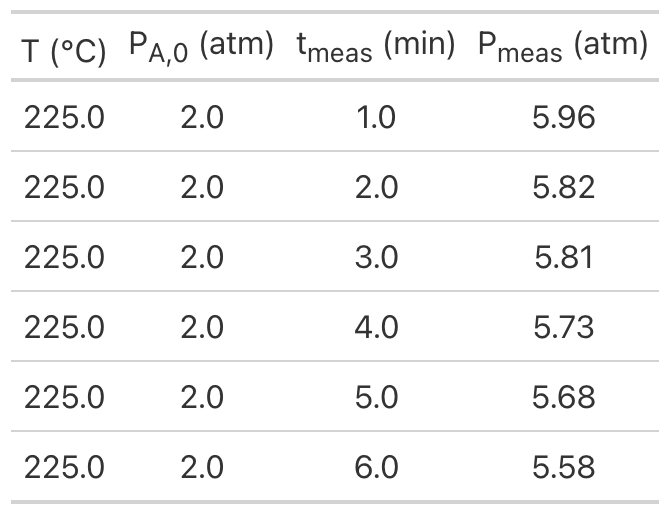Select the 5.82 pressure value
This screenshot has height=514, width=668.
point(563,187)
